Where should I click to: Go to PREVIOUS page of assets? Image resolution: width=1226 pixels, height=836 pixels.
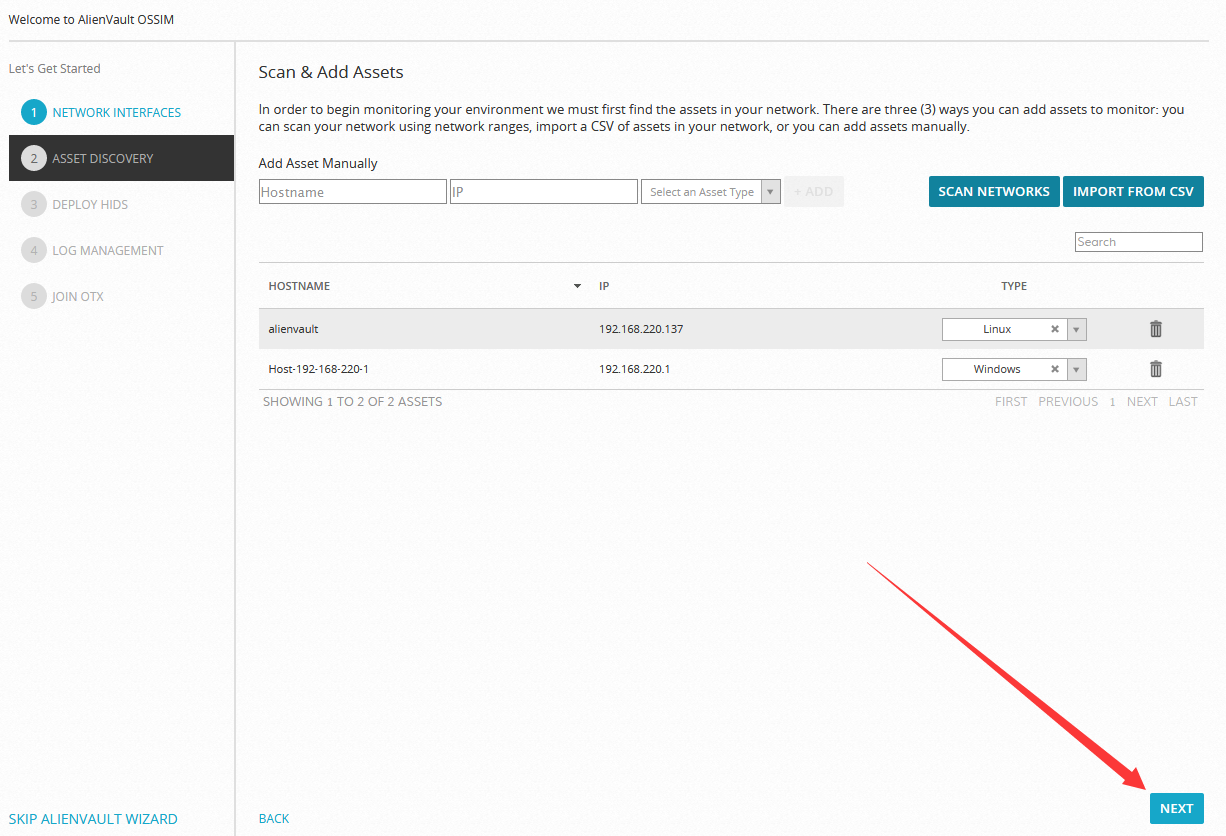(x=1068, y=401)
